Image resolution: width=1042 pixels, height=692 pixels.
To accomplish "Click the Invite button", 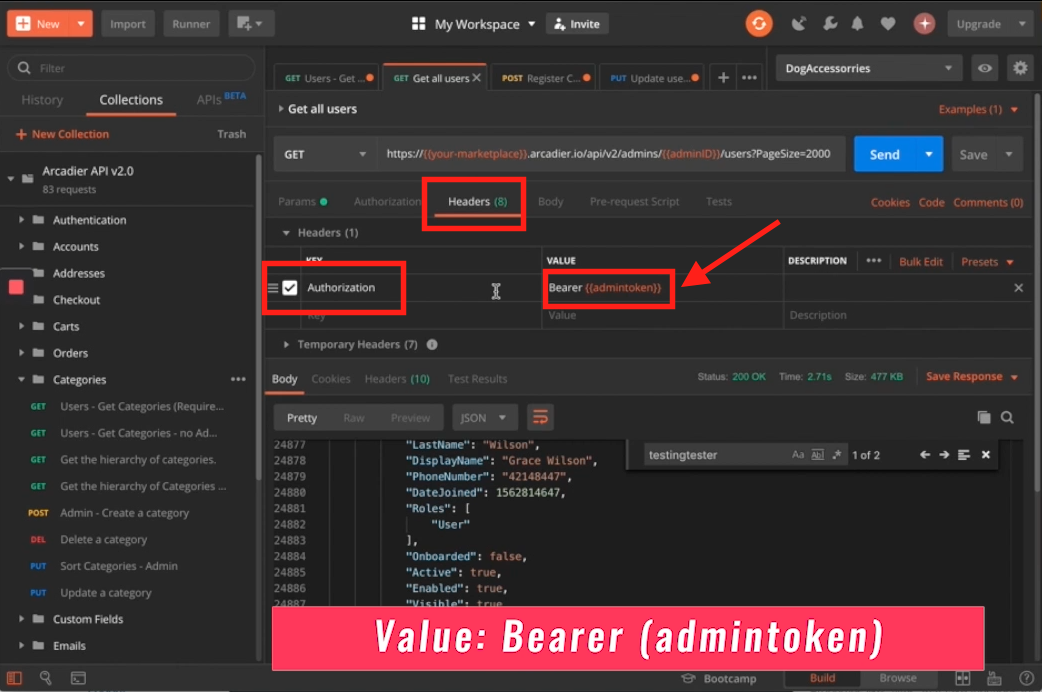I will 577,24.
